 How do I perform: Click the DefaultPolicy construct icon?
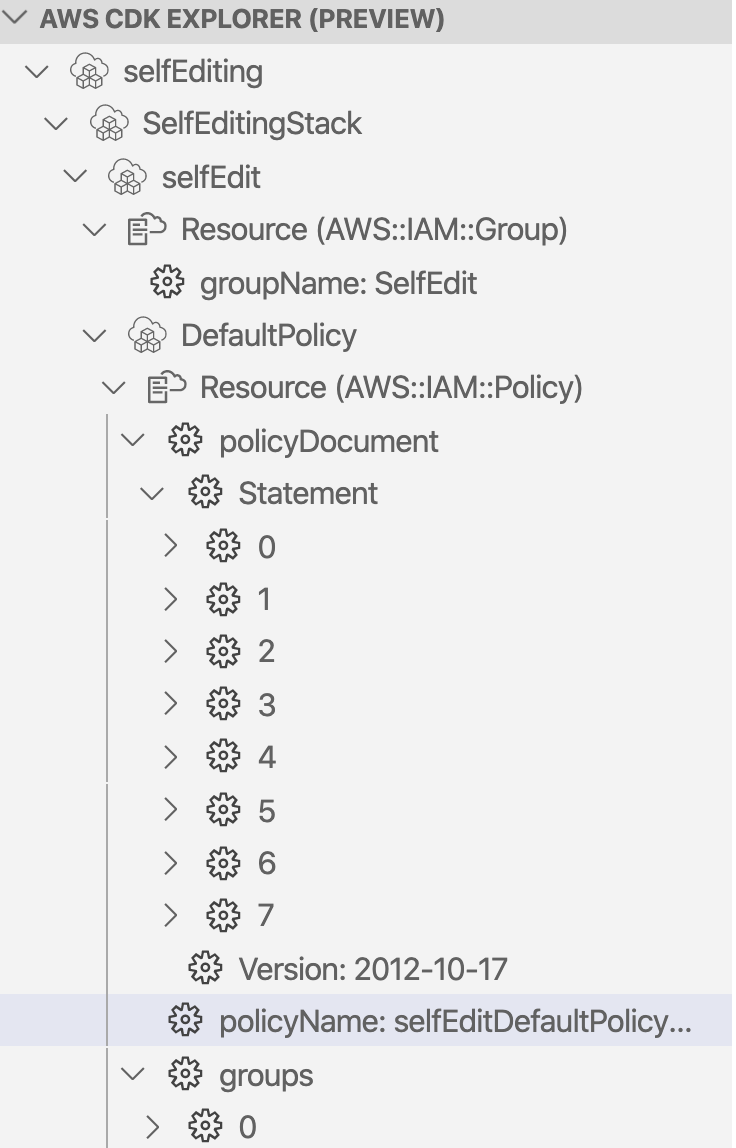click(x=147, y=335)
